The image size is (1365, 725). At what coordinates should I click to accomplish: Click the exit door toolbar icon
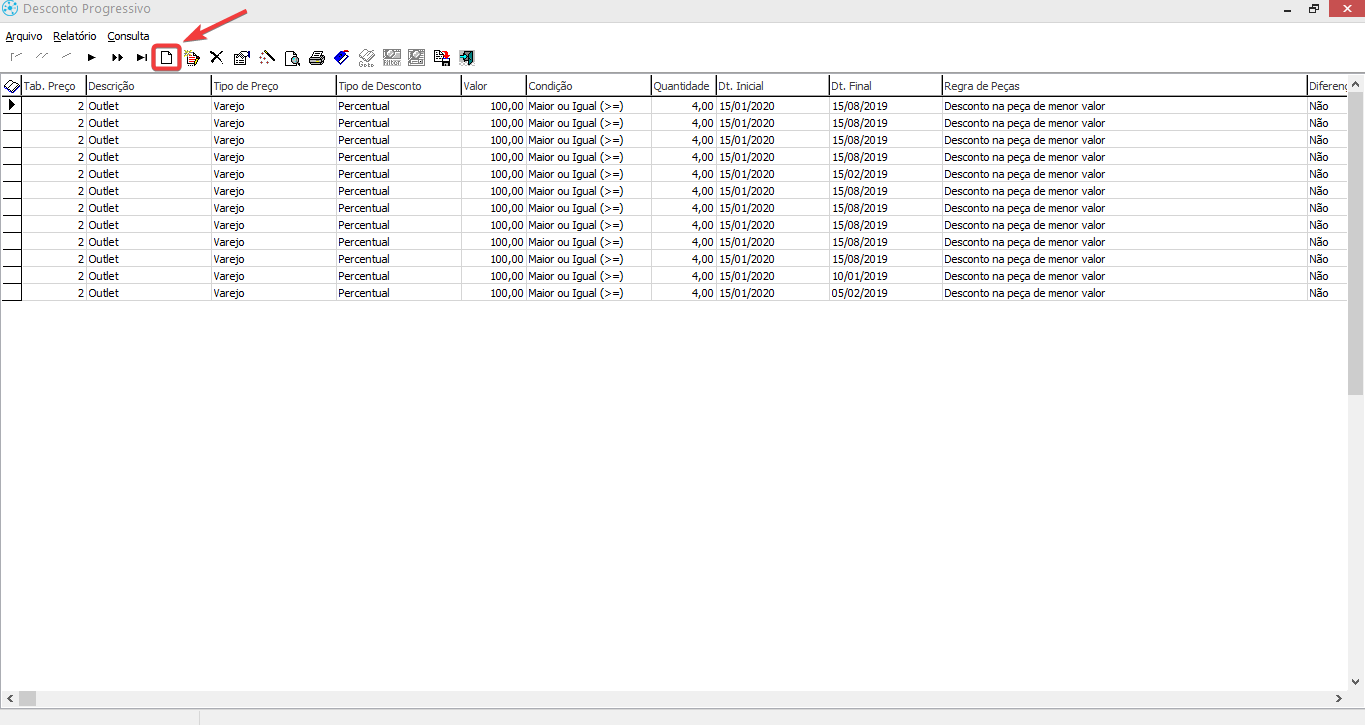point(467,58)
